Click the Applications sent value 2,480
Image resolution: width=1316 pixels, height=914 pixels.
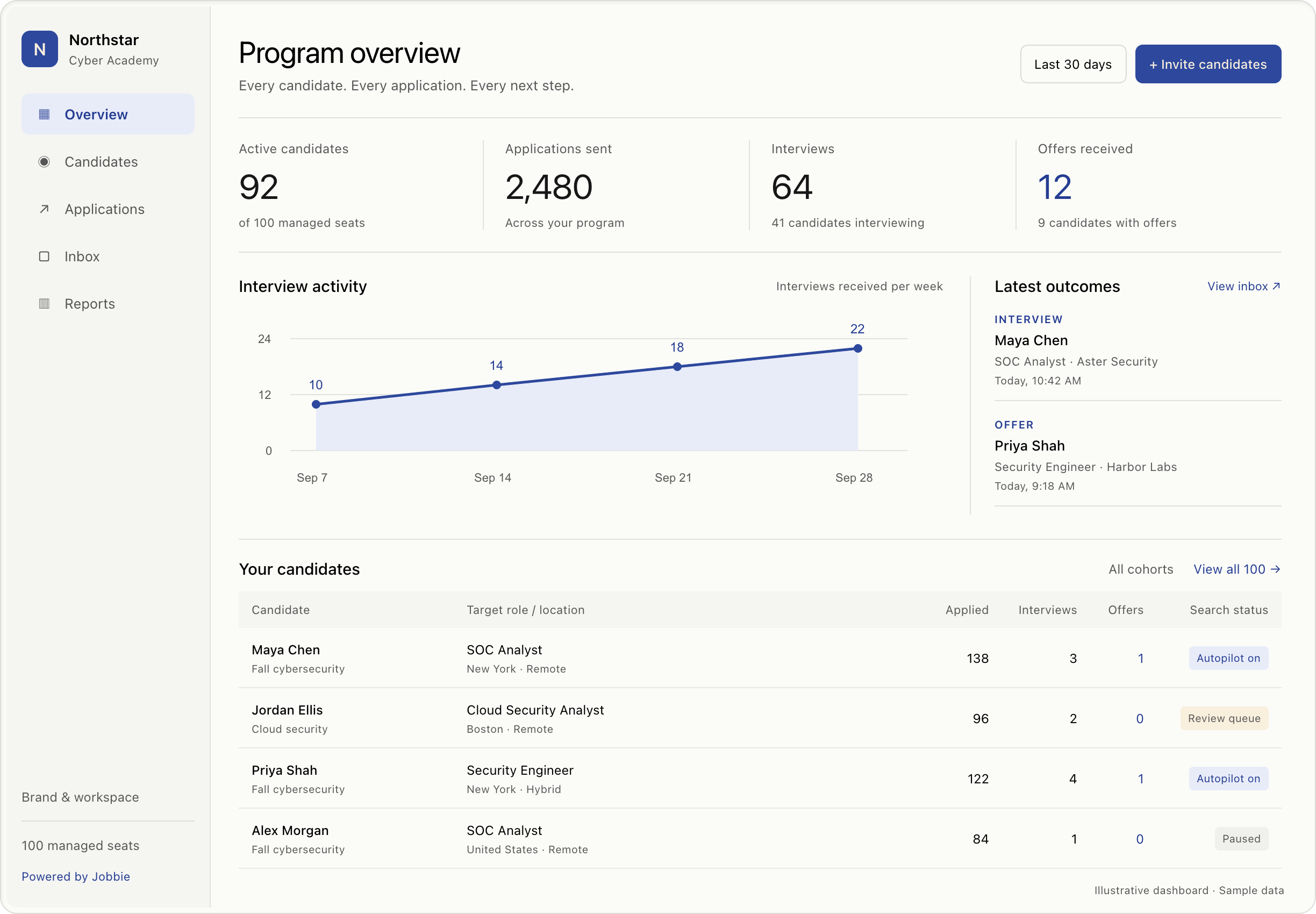(x=549, y=187)
